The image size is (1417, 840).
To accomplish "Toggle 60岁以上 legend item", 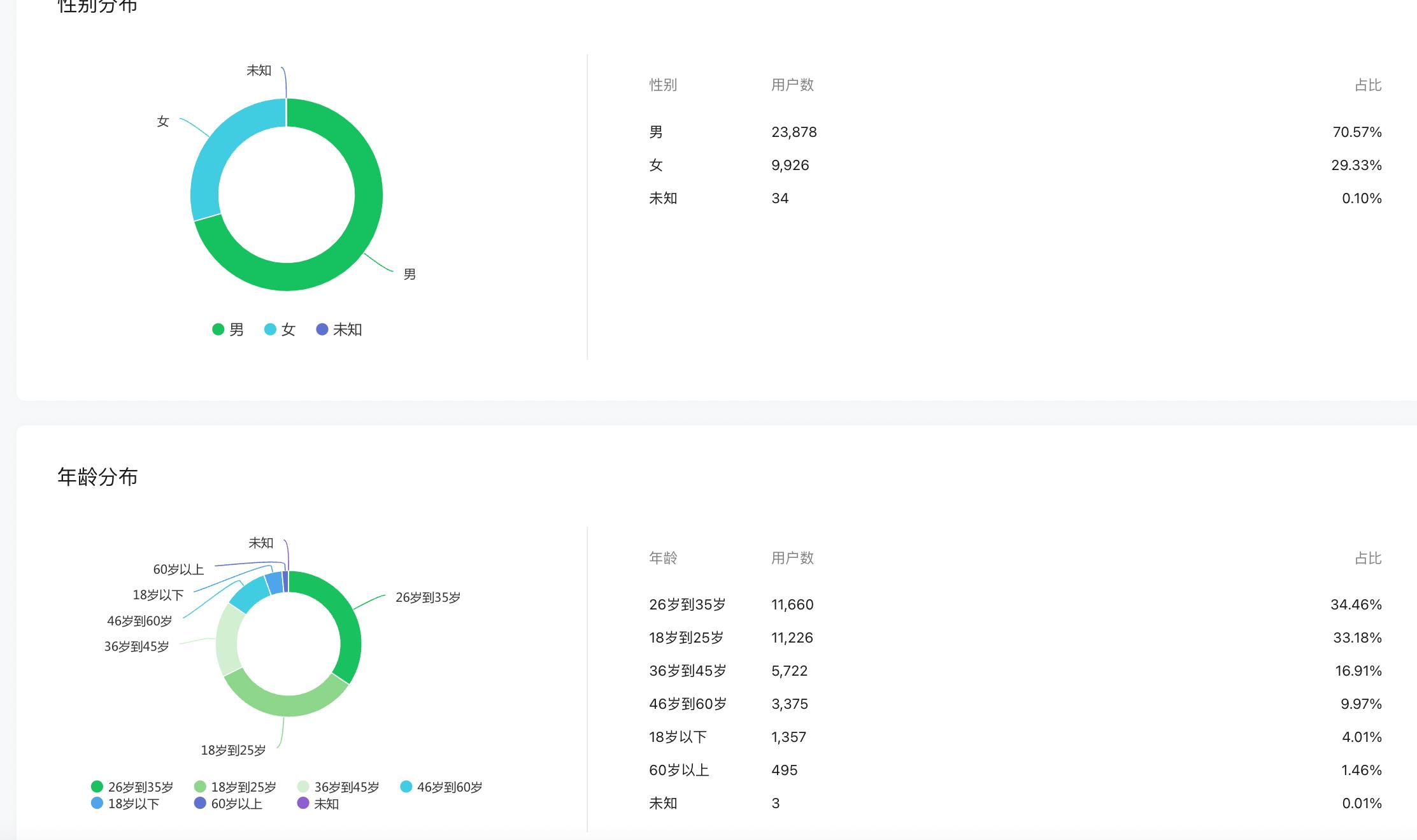I will 229,804.
